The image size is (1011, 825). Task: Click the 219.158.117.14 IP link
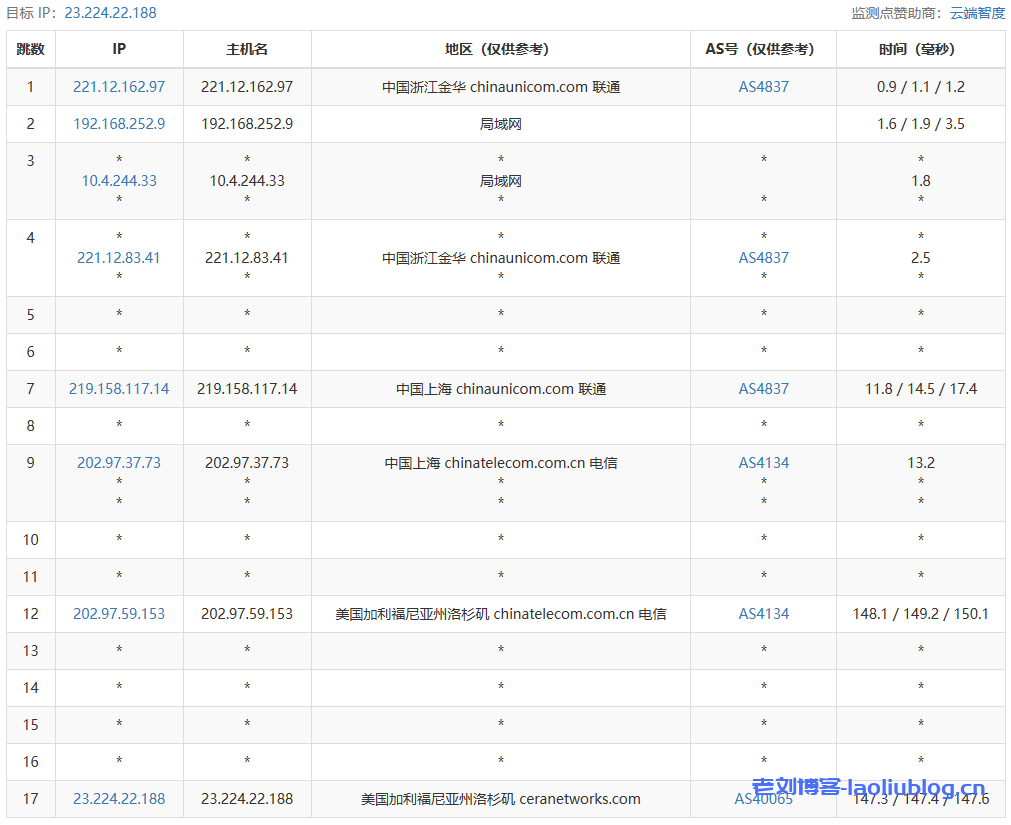(119, 389)
